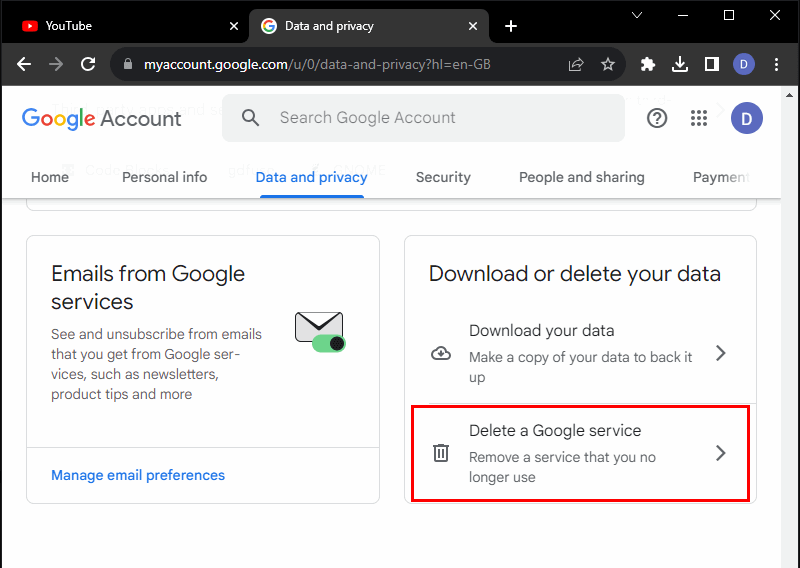Open Chrome downloads icon in toolbar
The width and height of the screenshot is (800, 568).
click(x=680, y=64)
